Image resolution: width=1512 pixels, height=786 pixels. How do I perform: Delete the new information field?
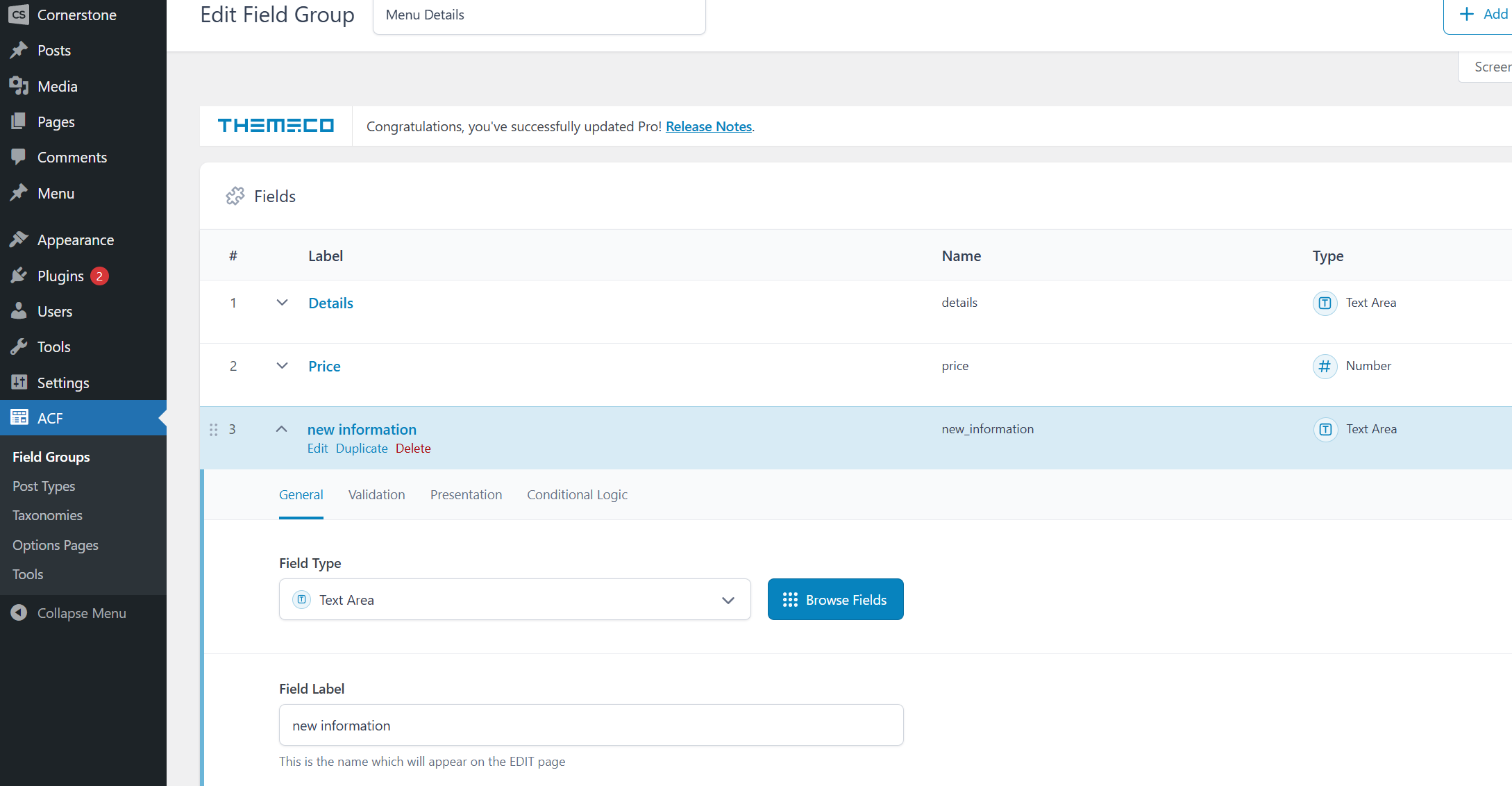pos(413,449)
